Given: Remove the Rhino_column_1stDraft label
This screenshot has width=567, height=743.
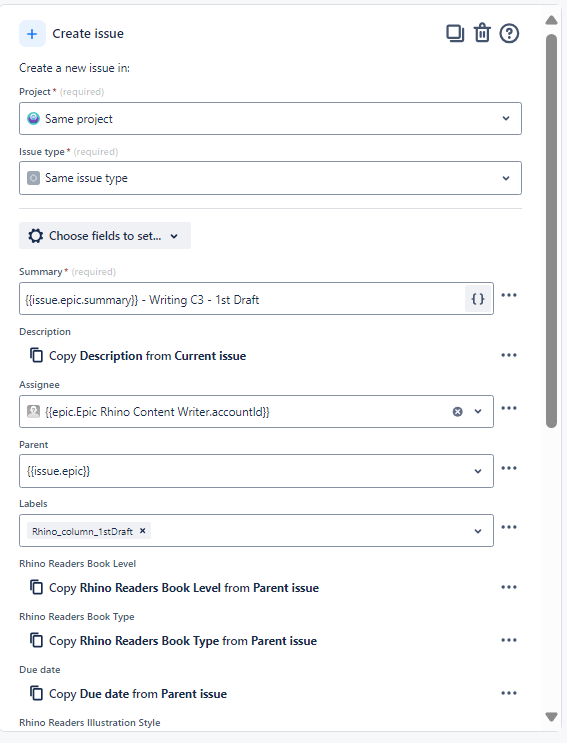Looking at the screenshot, I should coord(143,531).
